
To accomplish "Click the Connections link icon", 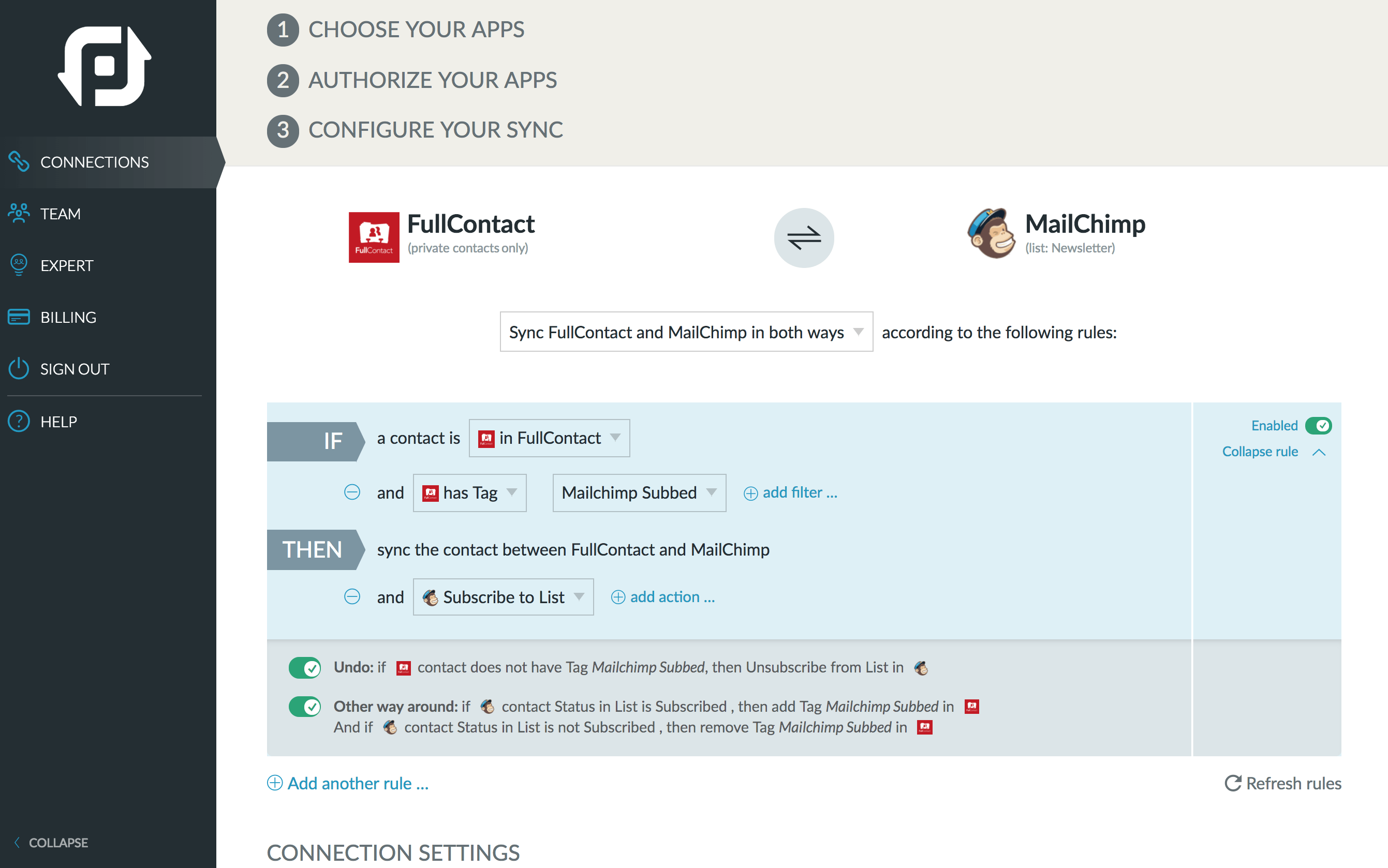I will coord(19,162).
